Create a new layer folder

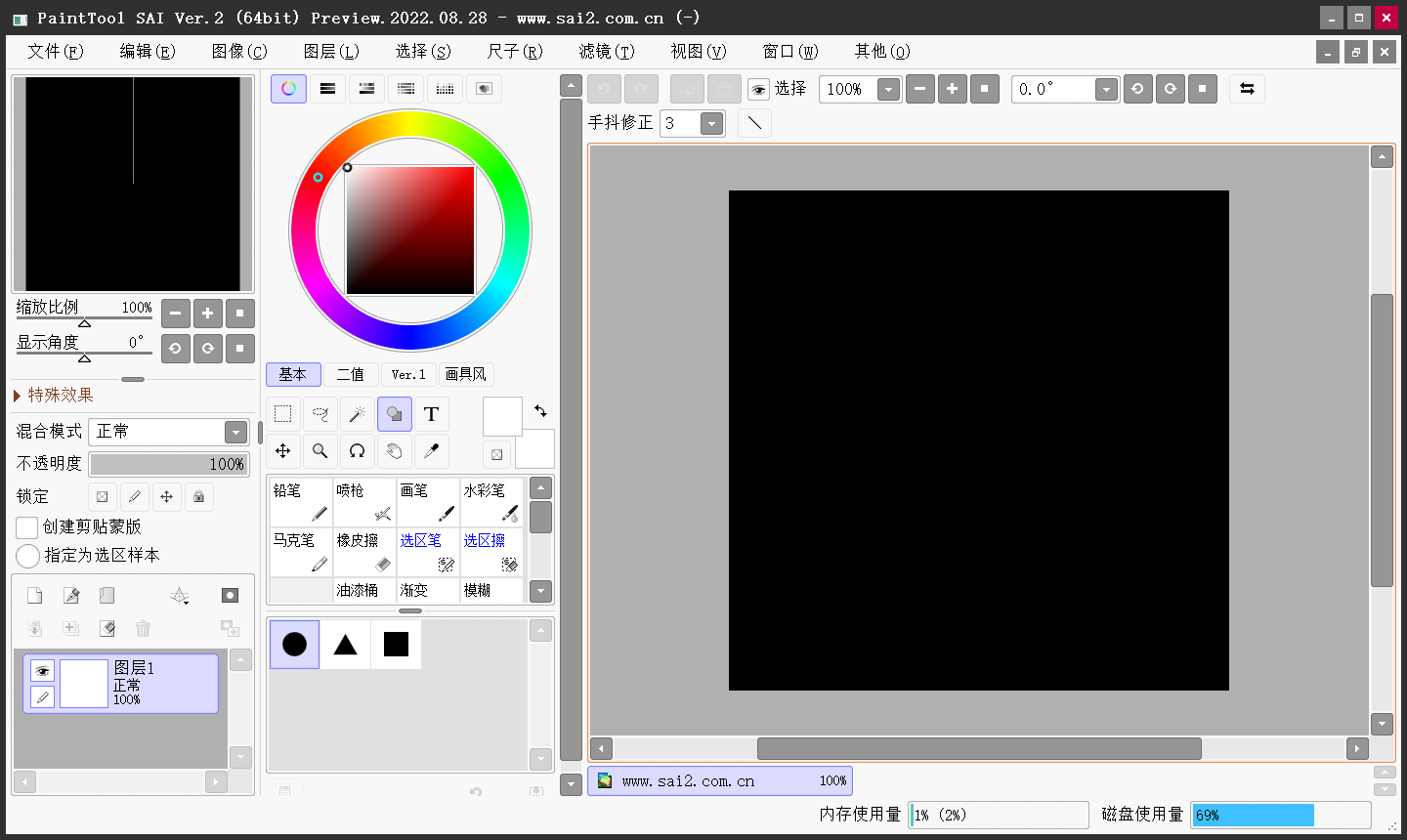point(107,596)
